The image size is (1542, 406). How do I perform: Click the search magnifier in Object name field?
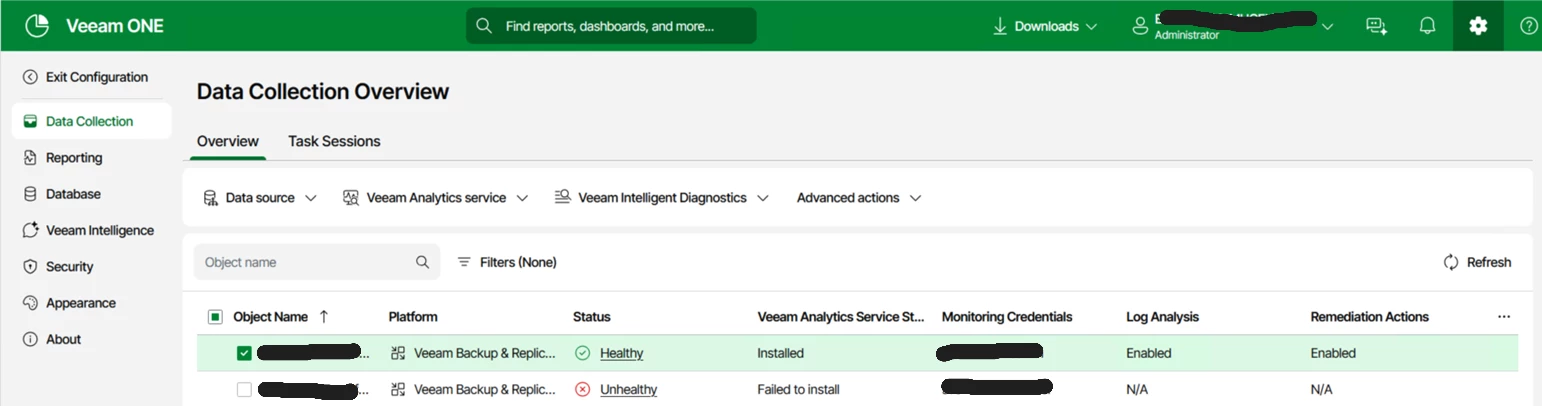pos(422,262)
